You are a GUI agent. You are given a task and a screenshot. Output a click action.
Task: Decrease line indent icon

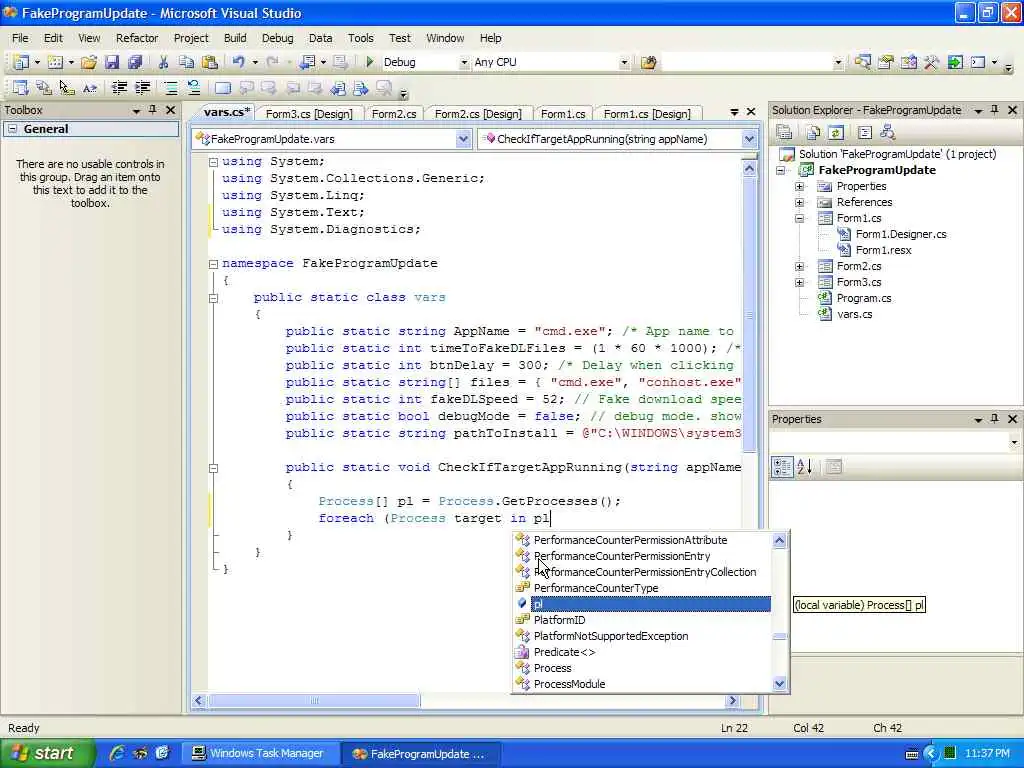(120, 88)
